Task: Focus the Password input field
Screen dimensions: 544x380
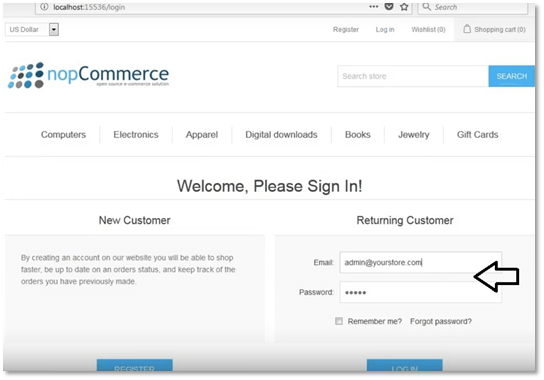Action: click(420, 292)
